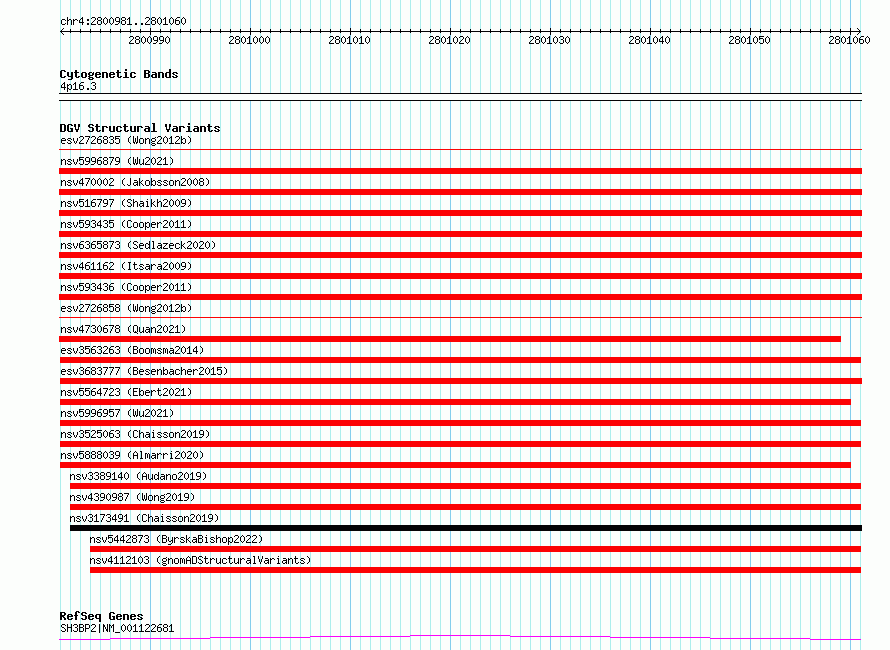This screenshot has height=650, width=890.
Task: Click the 4p16.3 cytogenetic band bar
Action: (460, 97)
